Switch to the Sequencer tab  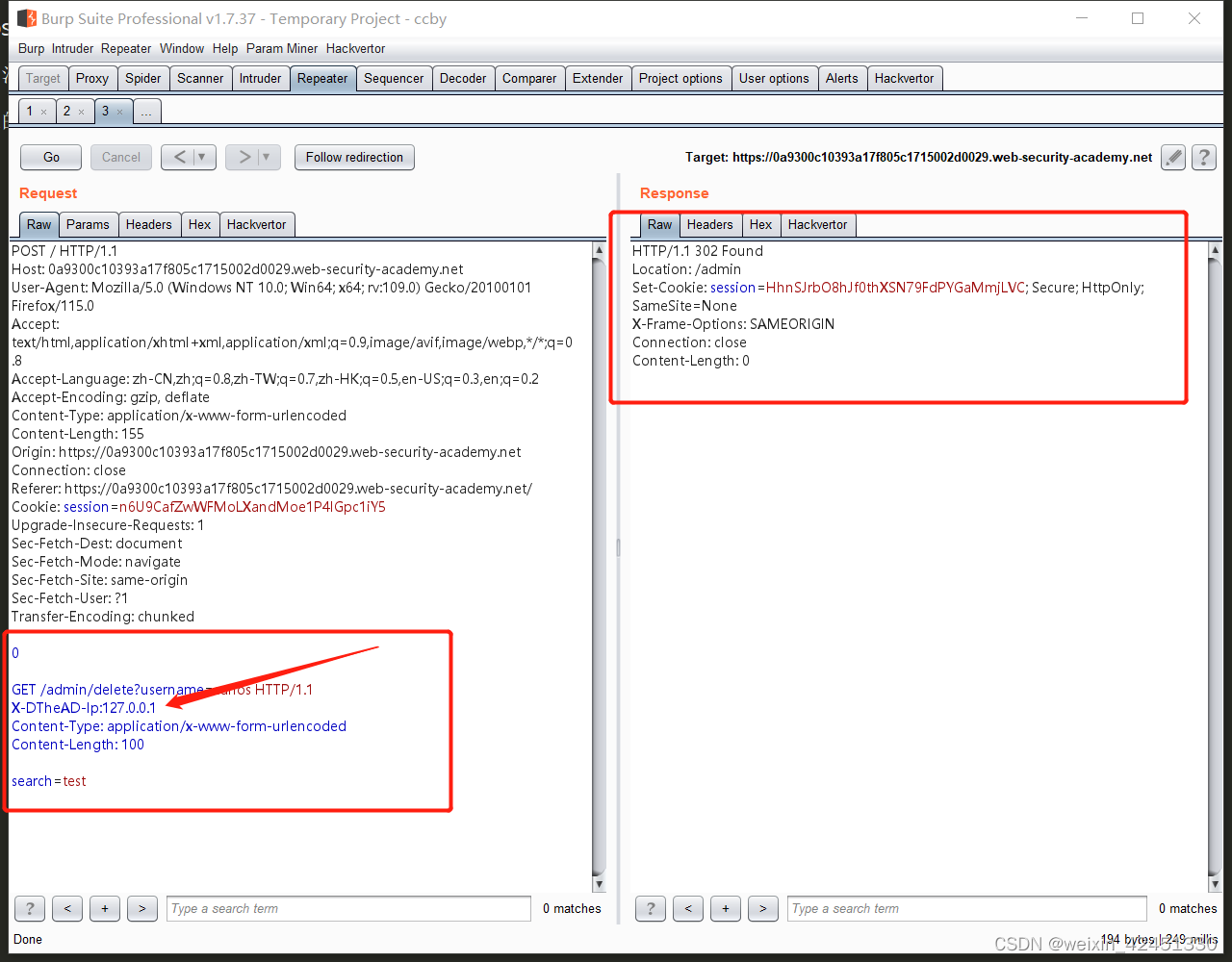394,79
